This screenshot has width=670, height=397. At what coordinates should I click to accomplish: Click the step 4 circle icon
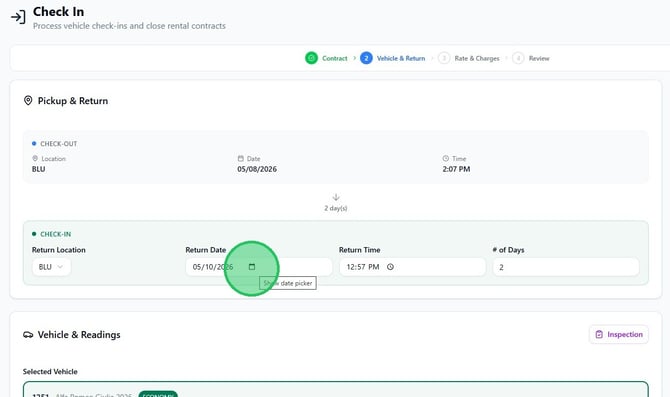point(518,58)
